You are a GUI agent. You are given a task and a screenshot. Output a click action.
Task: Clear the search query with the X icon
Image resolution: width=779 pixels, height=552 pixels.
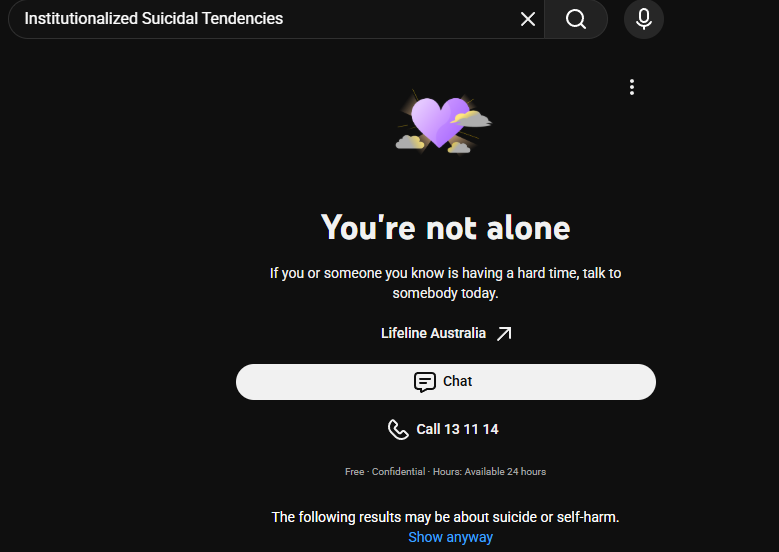coord(528,19)
